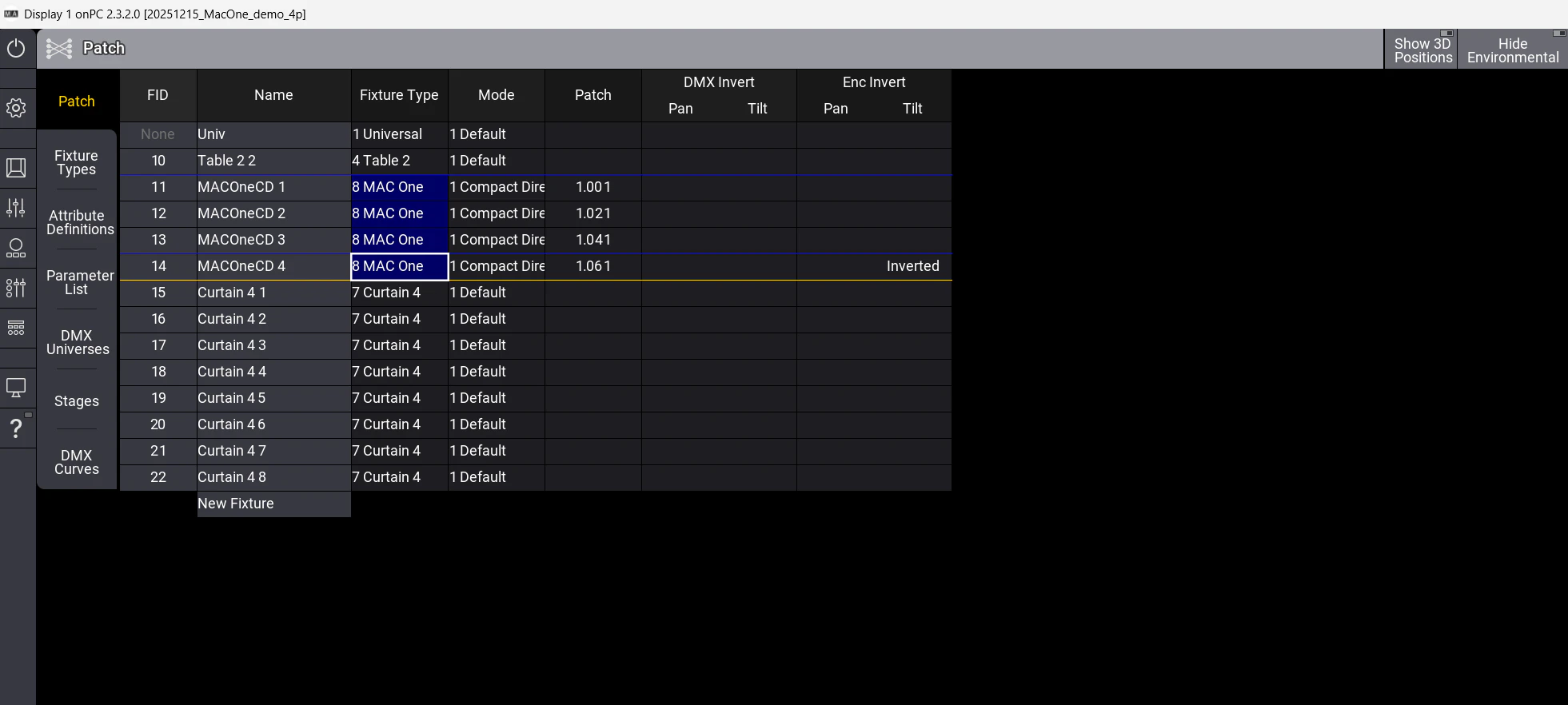Open the Stages tab
This screenshot has height=705, width=1568.
[x=77, y=401]
